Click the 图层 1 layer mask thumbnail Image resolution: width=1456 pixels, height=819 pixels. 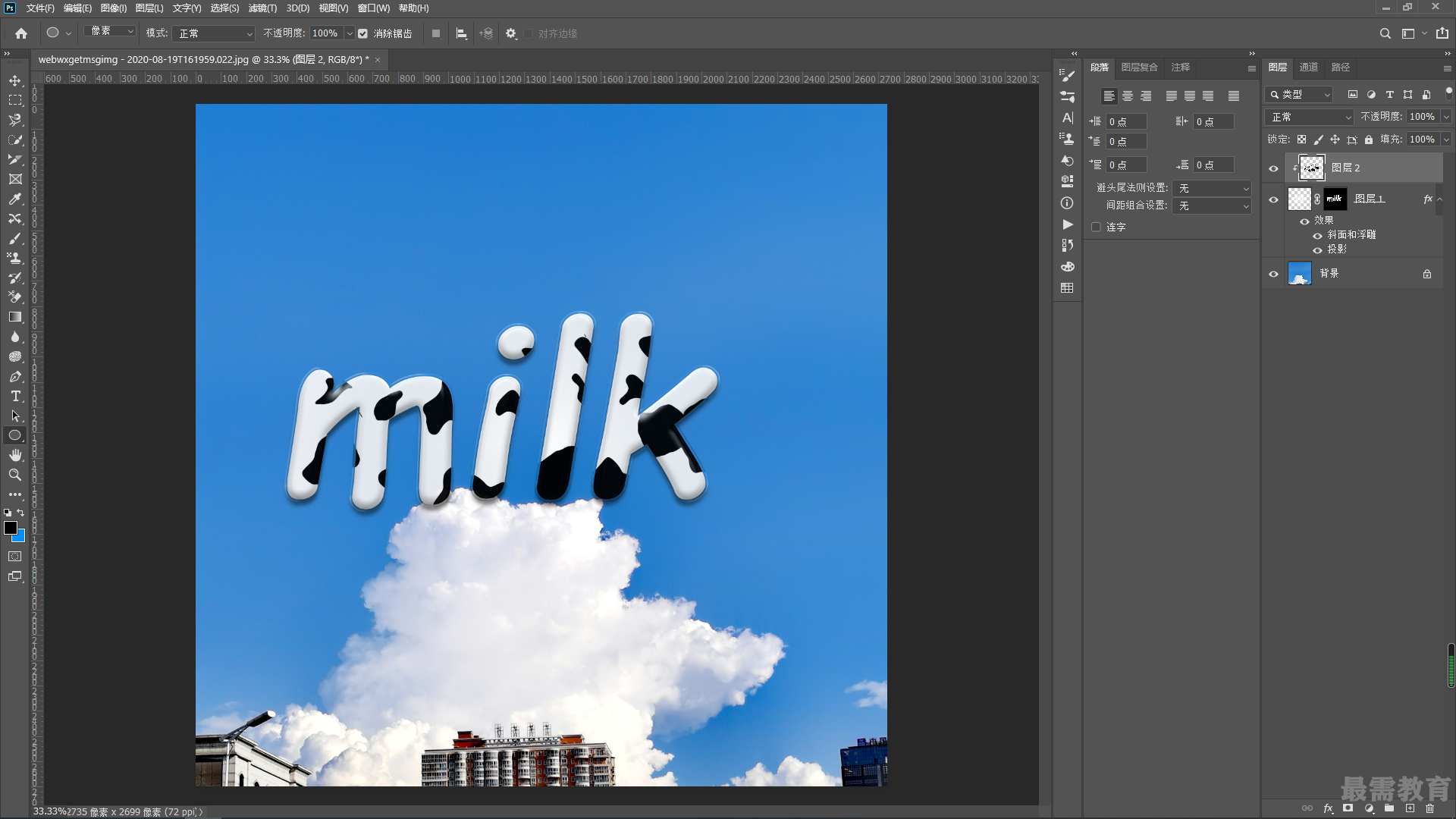pos(1335,199)
